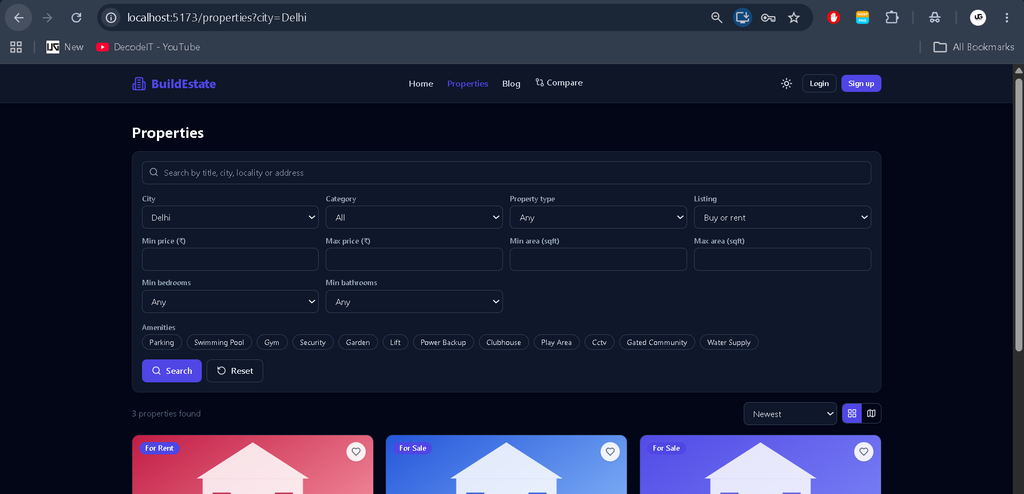
Task: Toggle Gym amenity chip
Action: (272, 342)
